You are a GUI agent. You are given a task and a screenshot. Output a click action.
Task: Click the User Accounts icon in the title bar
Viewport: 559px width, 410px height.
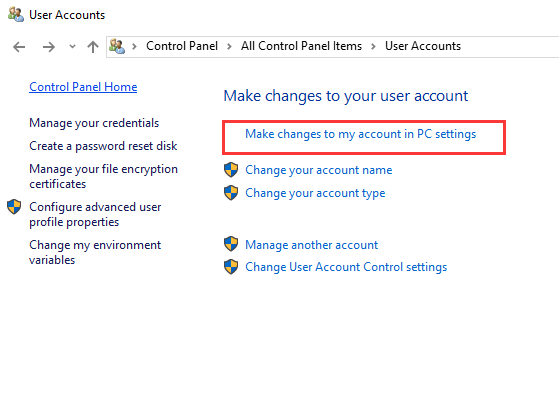point(16,15)
